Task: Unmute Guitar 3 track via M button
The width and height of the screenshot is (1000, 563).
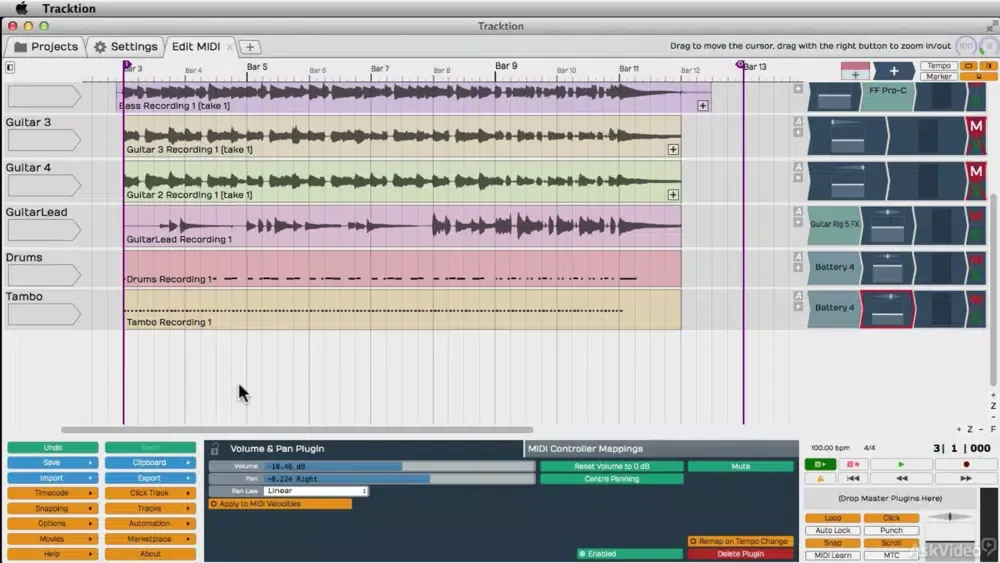Action: (976, 127)
